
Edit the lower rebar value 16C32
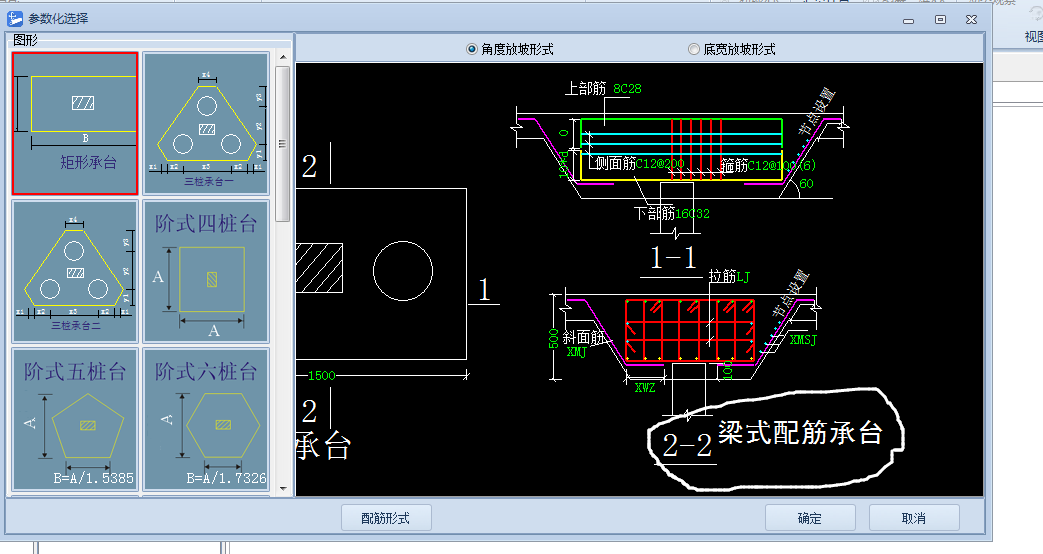click(x=692, y=213)
